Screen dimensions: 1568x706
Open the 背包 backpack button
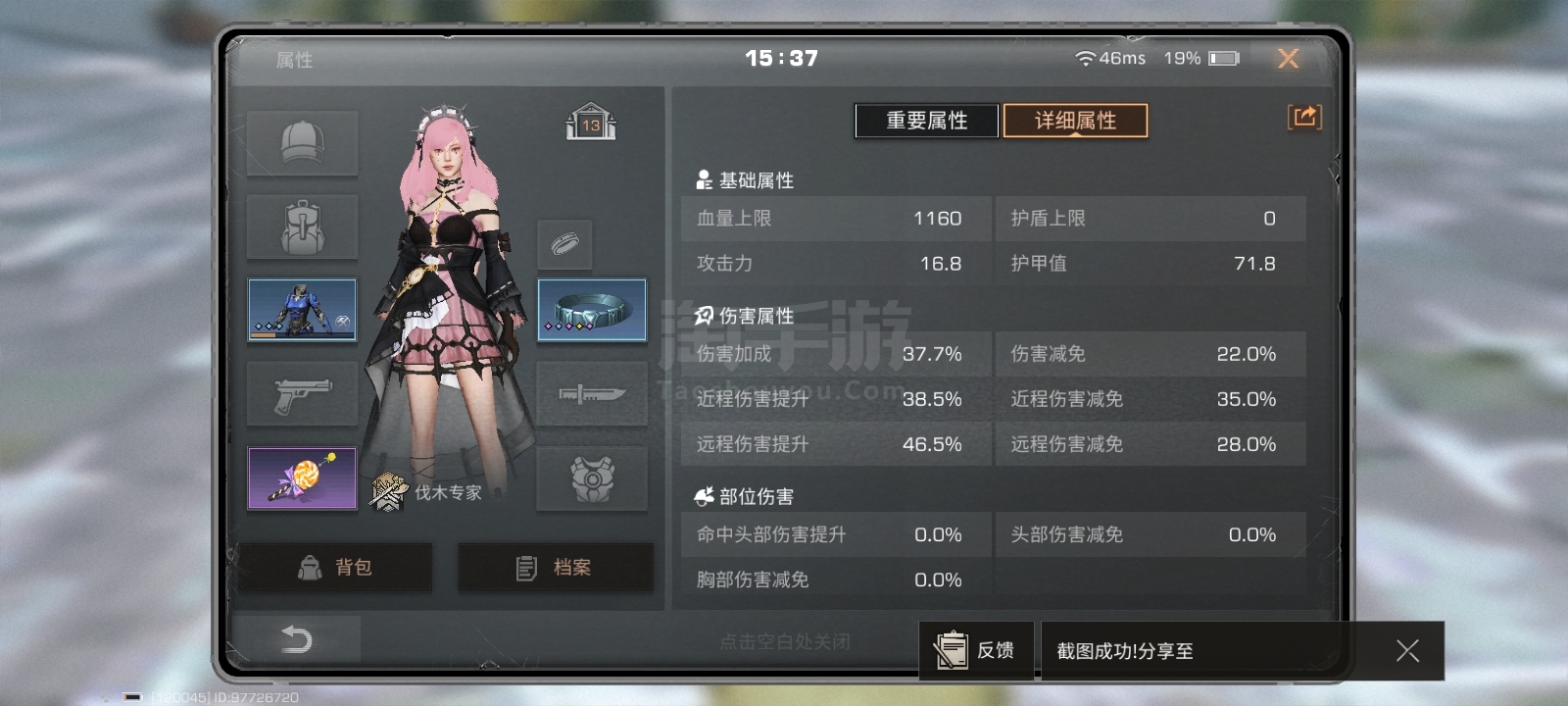[x=334, y=568]
